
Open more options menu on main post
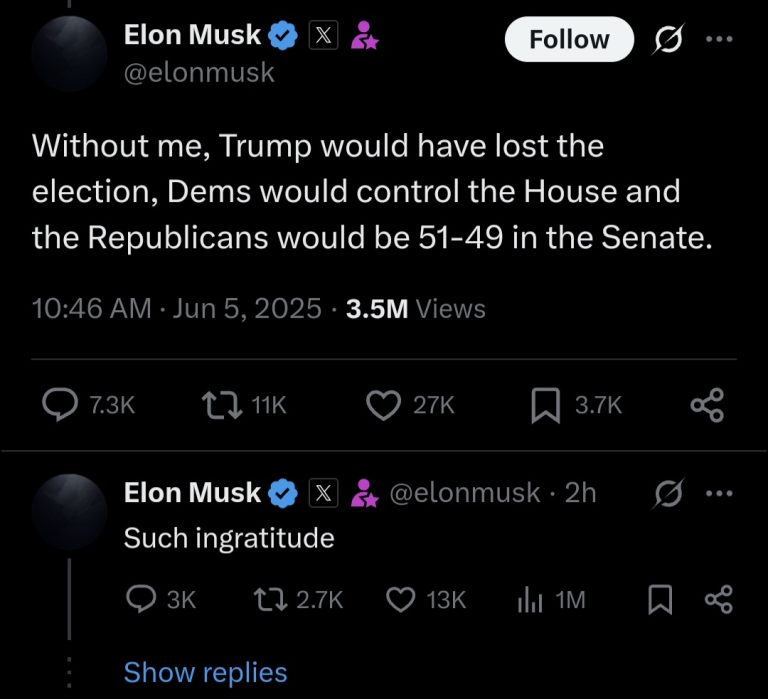click(719, 40)
